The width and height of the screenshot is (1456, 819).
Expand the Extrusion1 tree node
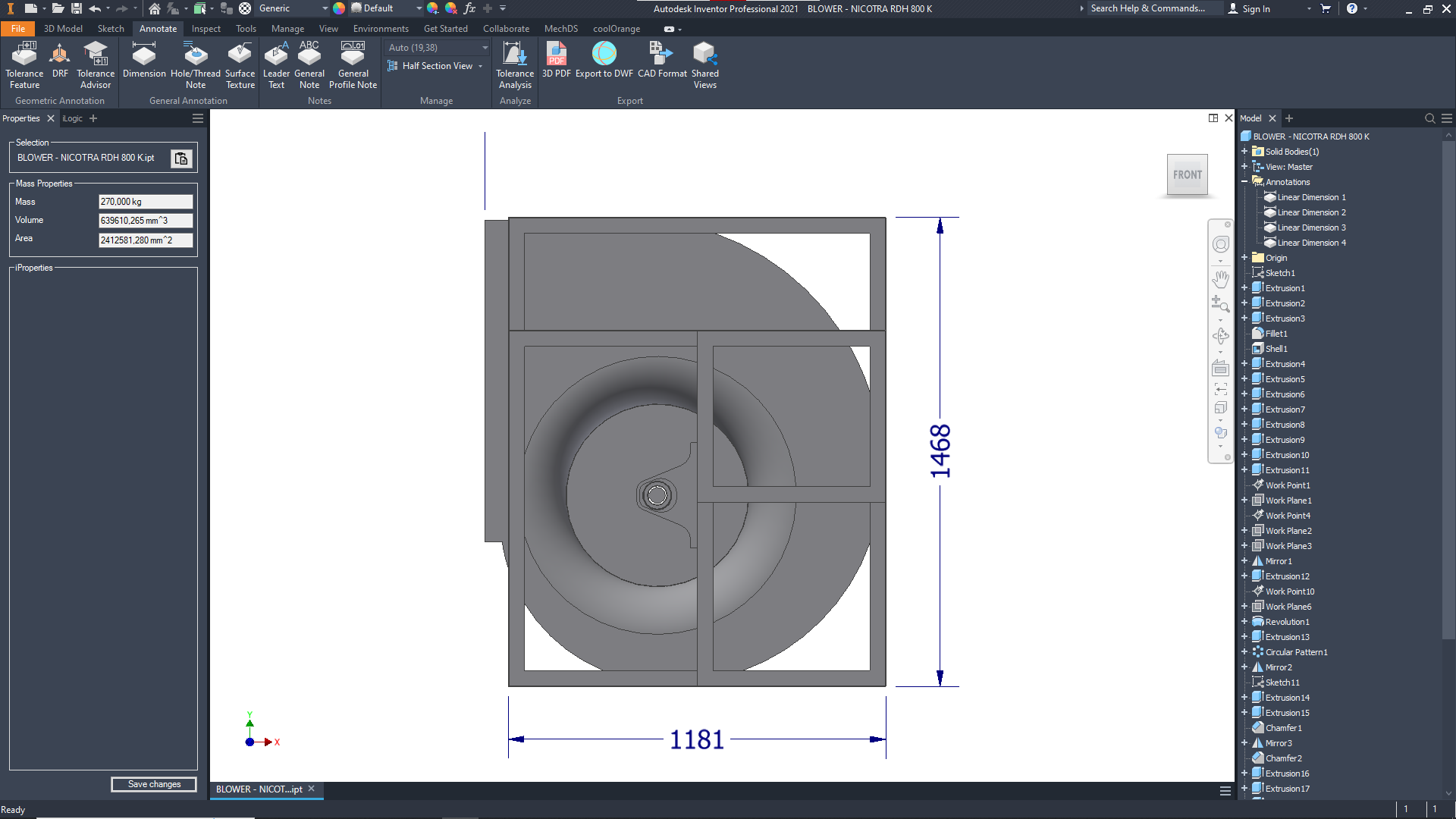pos(1244,288)
